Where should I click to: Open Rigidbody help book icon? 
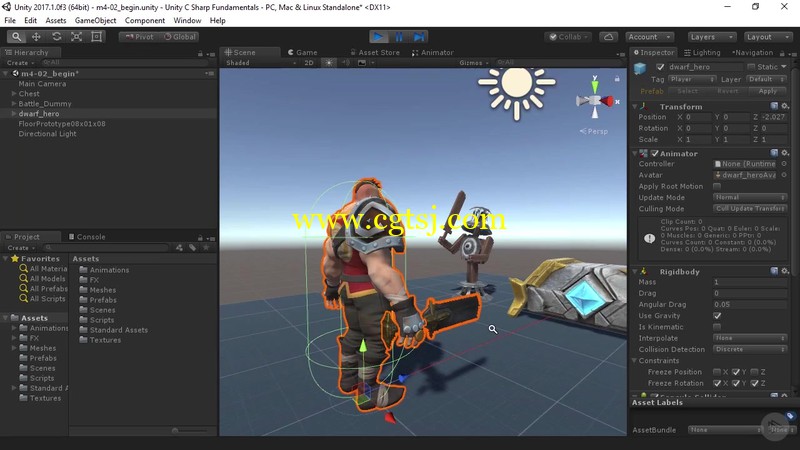coord(774,271)
